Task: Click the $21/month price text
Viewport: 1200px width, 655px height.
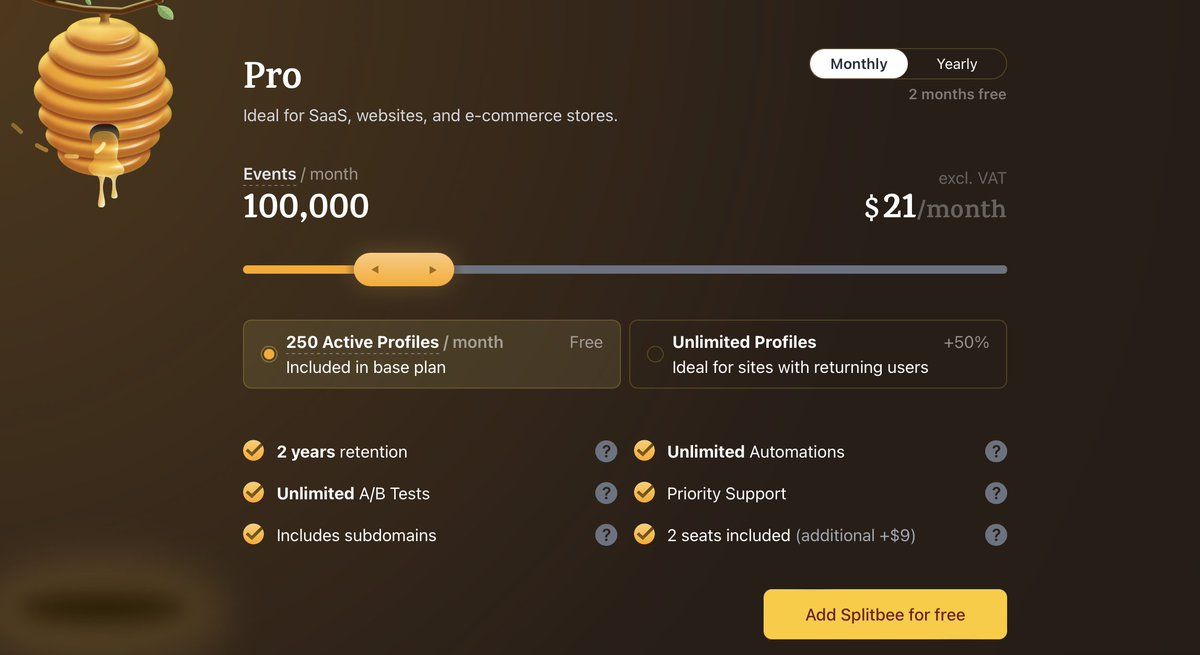Action: (x=935, y=207)
